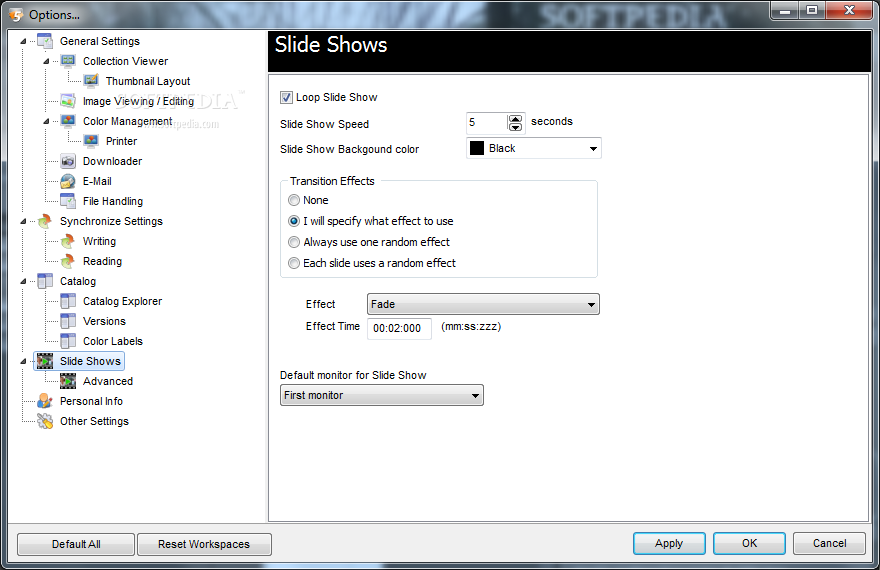Click the E-Mail globe icon
This screenshot has height=570, width=880.
coord(68,181)
